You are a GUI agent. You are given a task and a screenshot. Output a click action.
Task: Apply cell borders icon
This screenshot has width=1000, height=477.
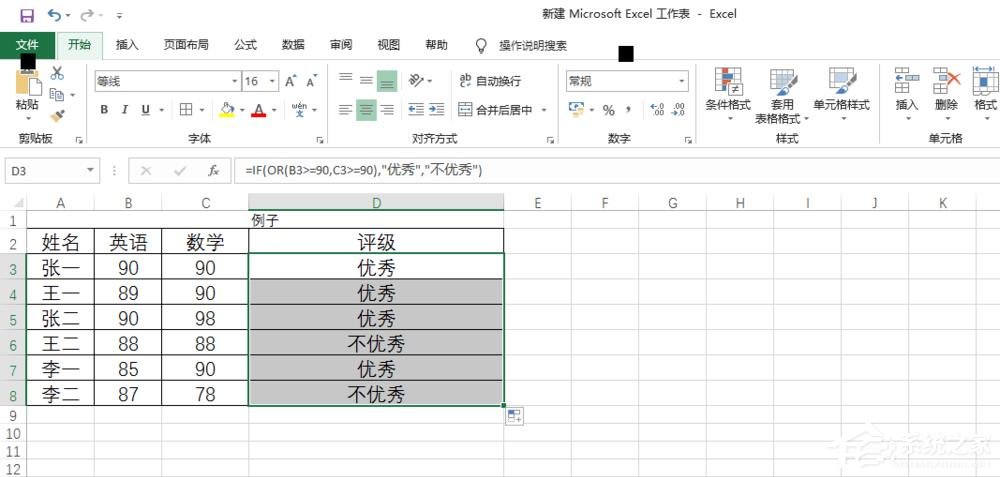pyautogui.click(x=186, y=110)
